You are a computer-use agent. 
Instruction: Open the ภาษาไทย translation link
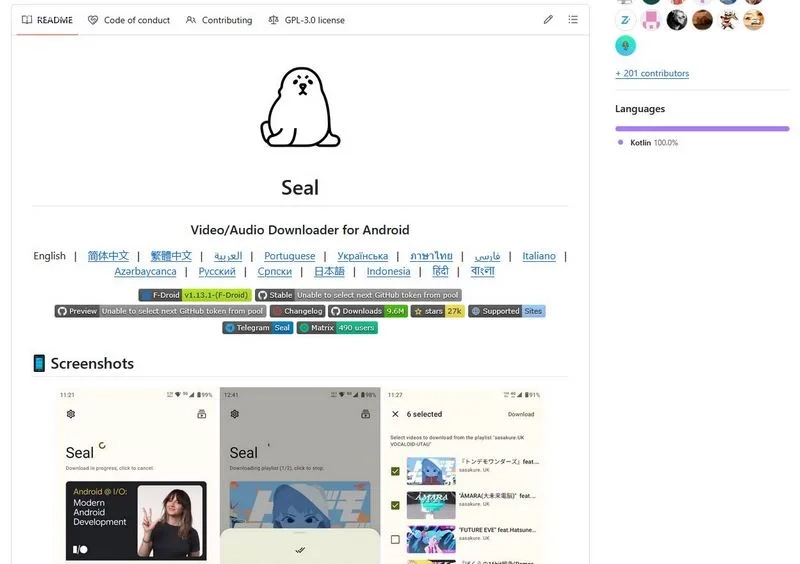tap(431, 256)
